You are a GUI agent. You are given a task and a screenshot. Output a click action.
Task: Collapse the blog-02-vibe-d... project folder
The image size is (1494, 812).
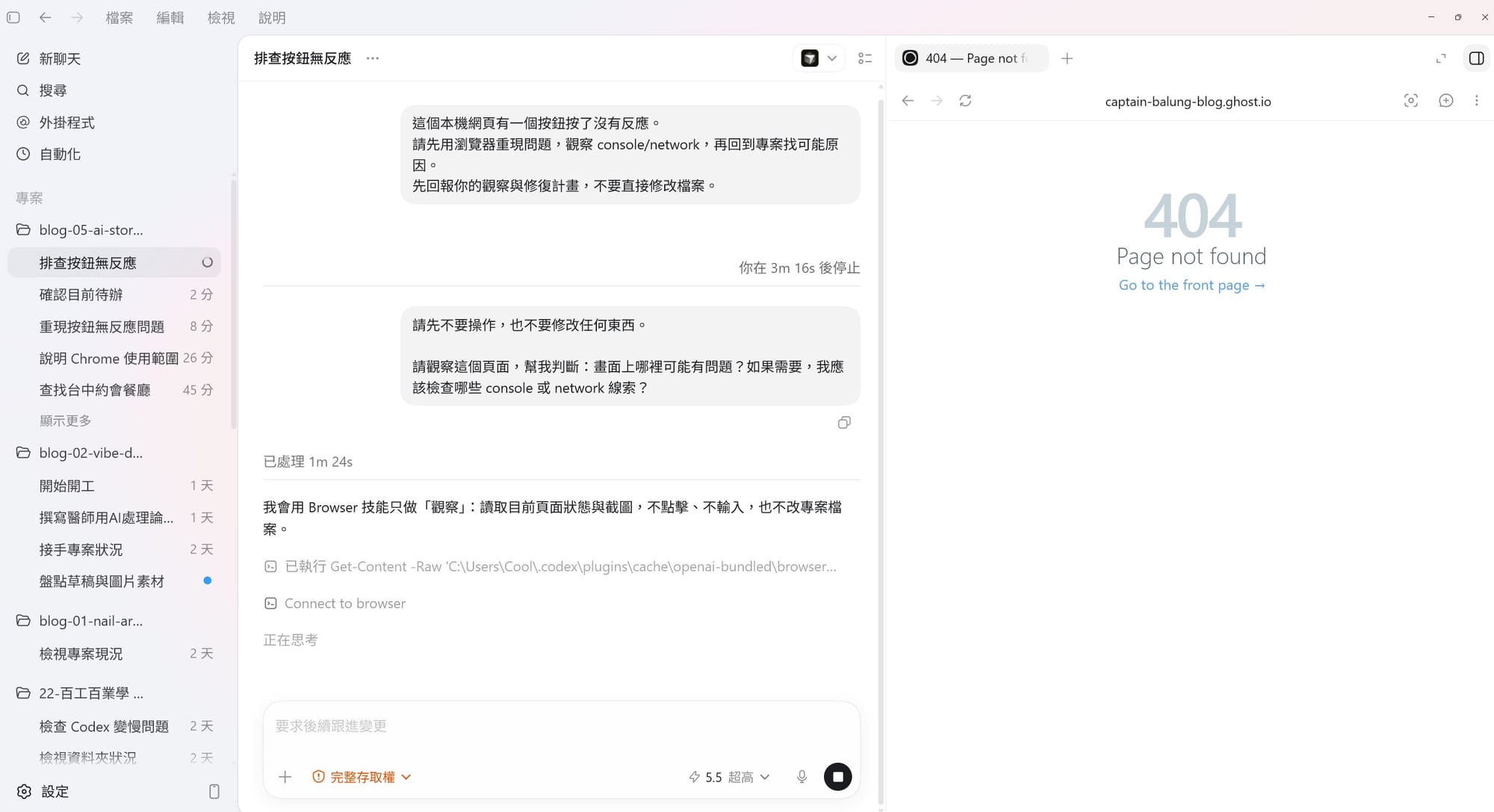tap(114, 453)
